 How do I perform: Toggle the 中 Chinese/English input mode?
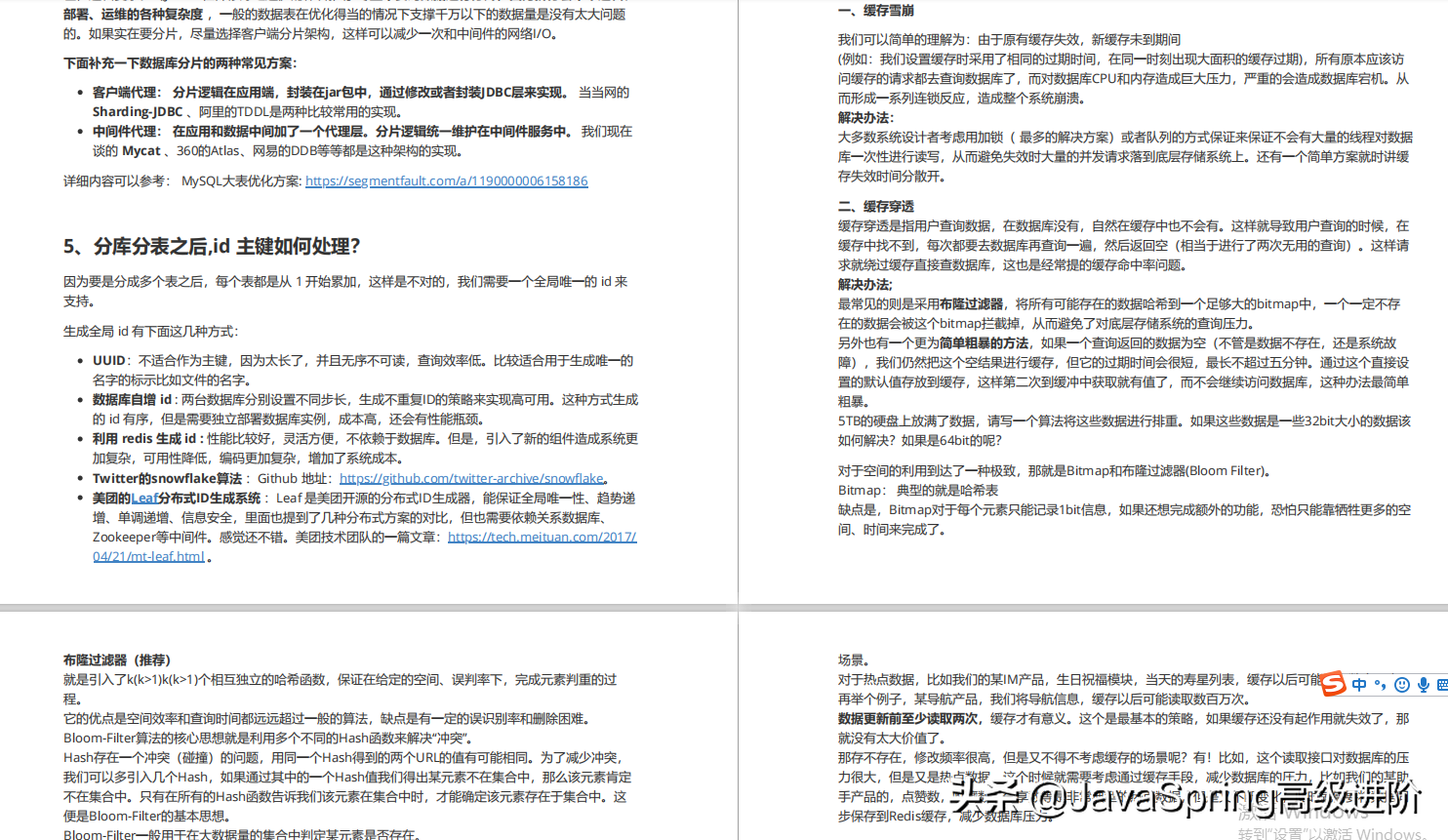1359,685
